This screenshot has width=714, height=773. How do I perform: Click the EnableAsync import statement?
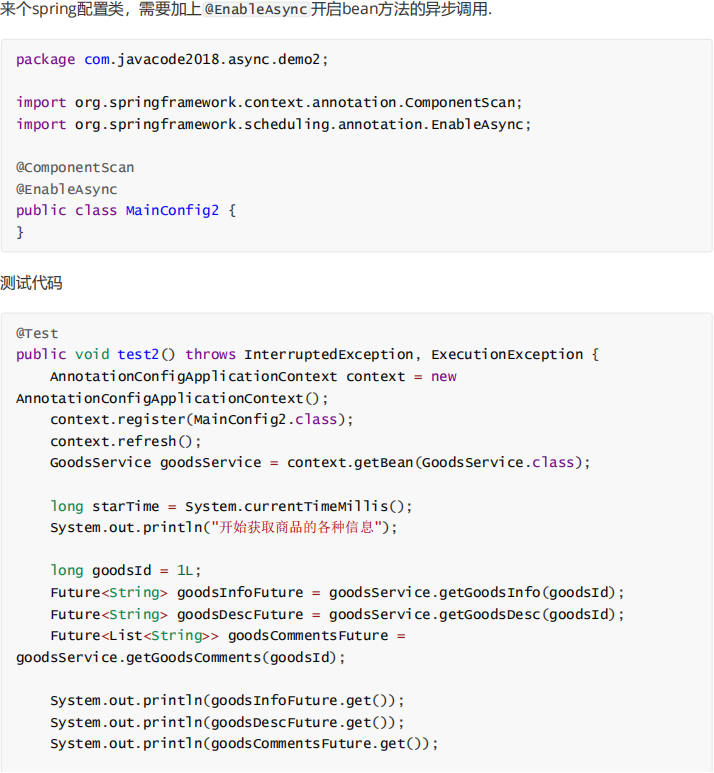[x=274, y=125]
